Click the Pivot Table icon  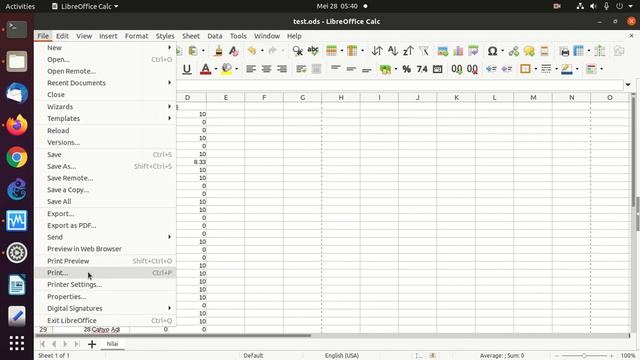(473, 51)
